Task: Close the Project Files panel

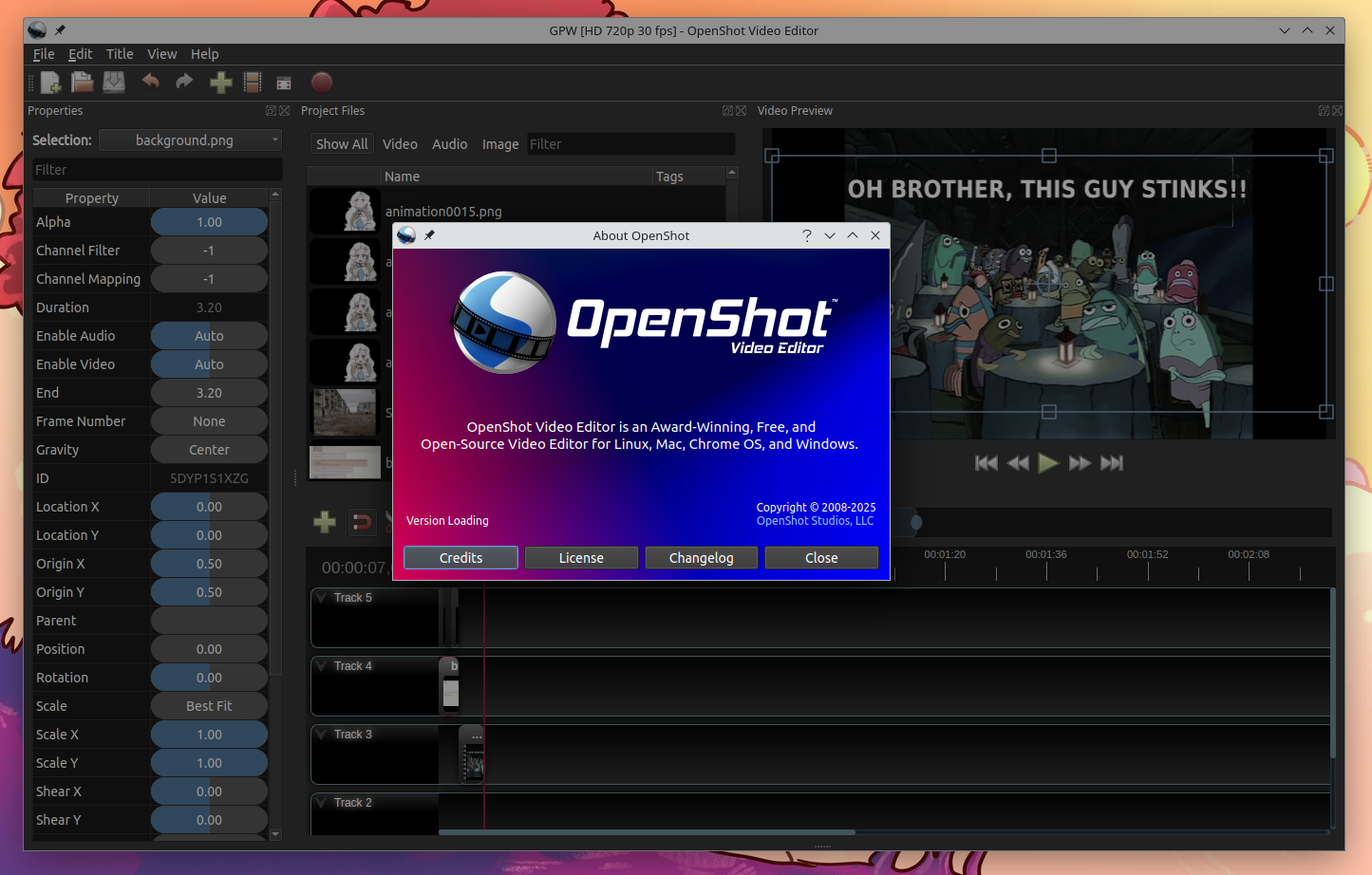Action: point(741,111)
